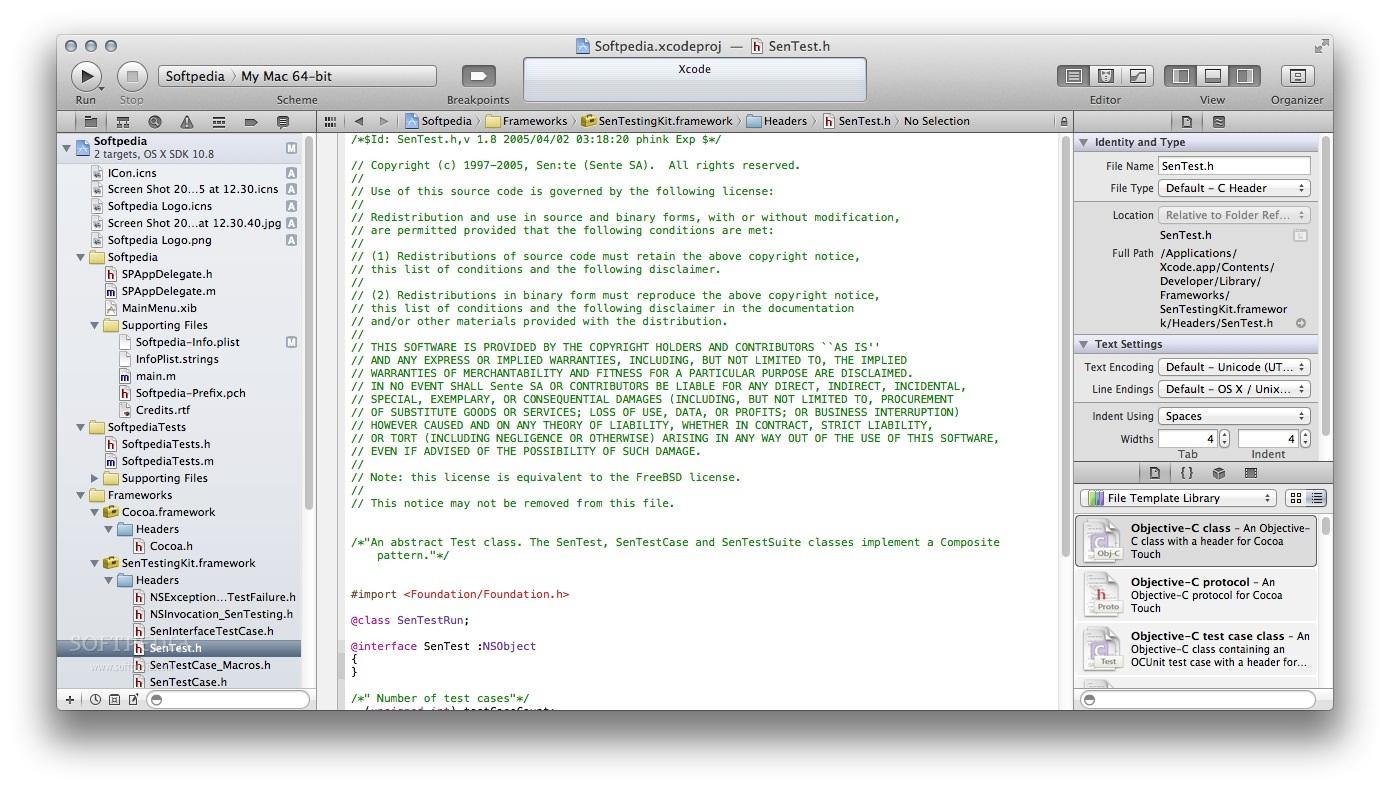Open the Text Encoding dropdown
This screenshot has height=789, width=1390.
pos(1234,367)
